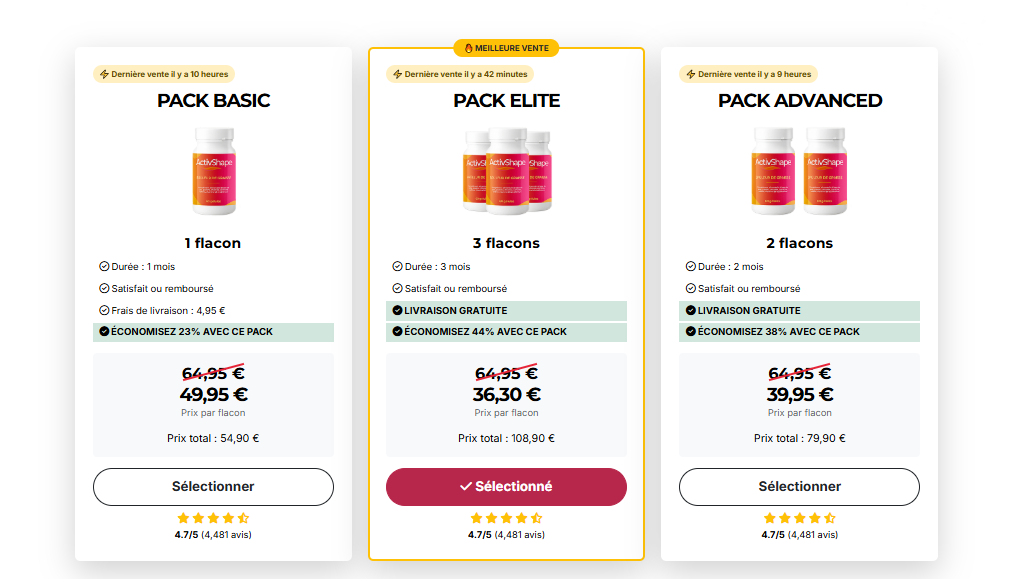Click lightning icon on Pack Elite badge

pyautogui.click(x=397, y=74)
